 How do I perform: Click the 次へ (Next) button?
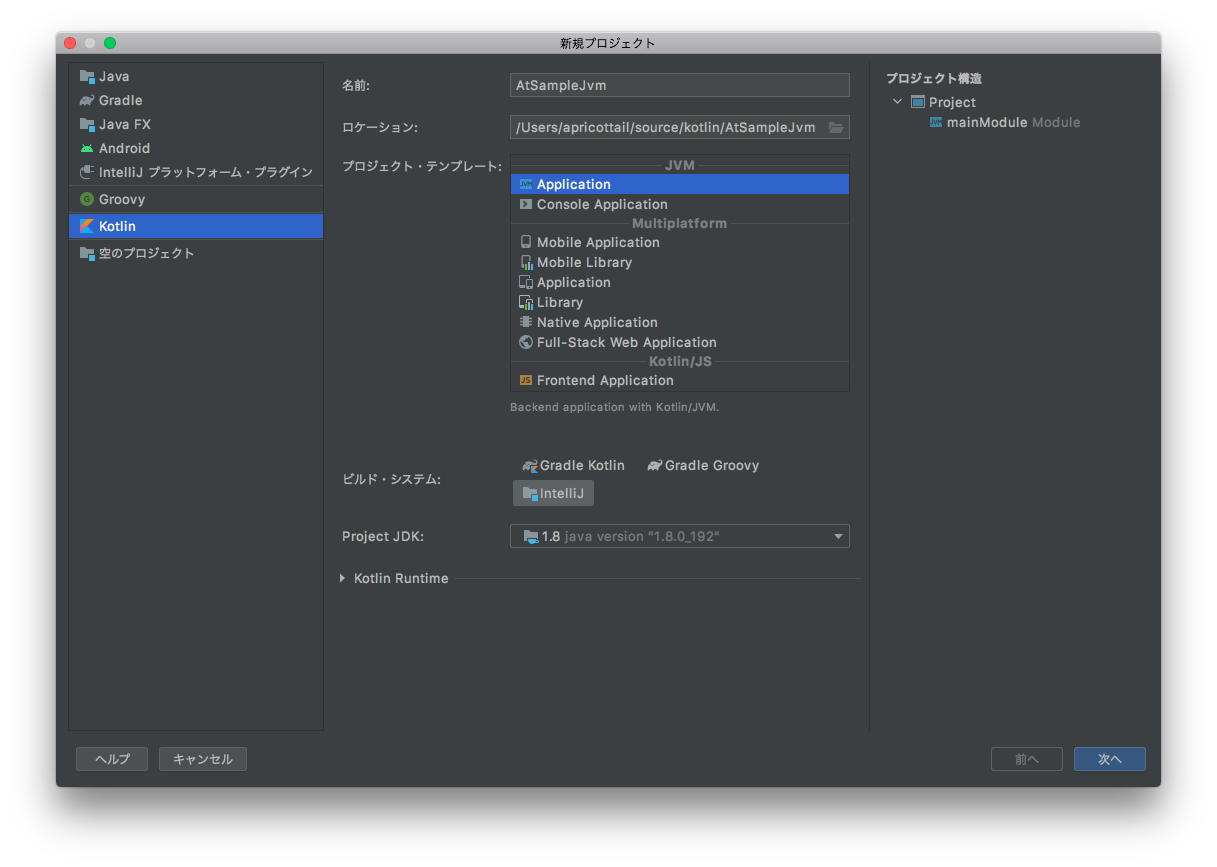pyautogui.click(x=1109, y=759)
